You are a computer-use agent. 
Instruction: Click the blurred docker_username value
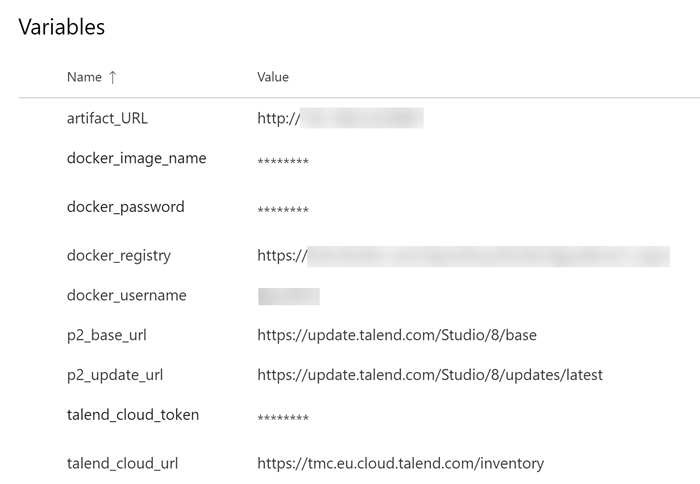point(288,295)
